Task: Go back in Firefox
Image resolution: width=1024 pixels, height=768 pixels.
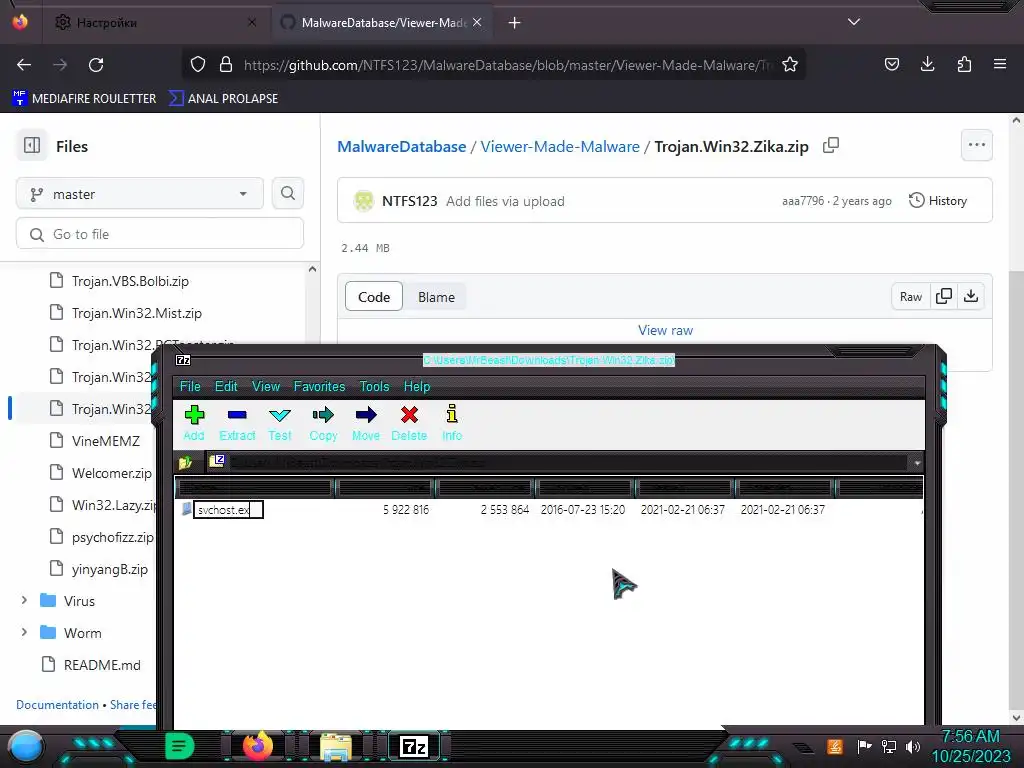Action: pyautogui.click(x=24, y=65)
